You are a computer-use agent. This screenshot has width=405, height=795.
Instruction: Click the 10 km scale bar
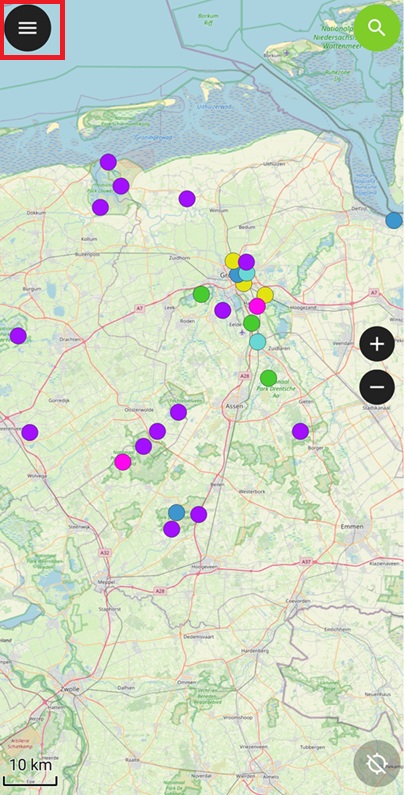click(31, 770)
